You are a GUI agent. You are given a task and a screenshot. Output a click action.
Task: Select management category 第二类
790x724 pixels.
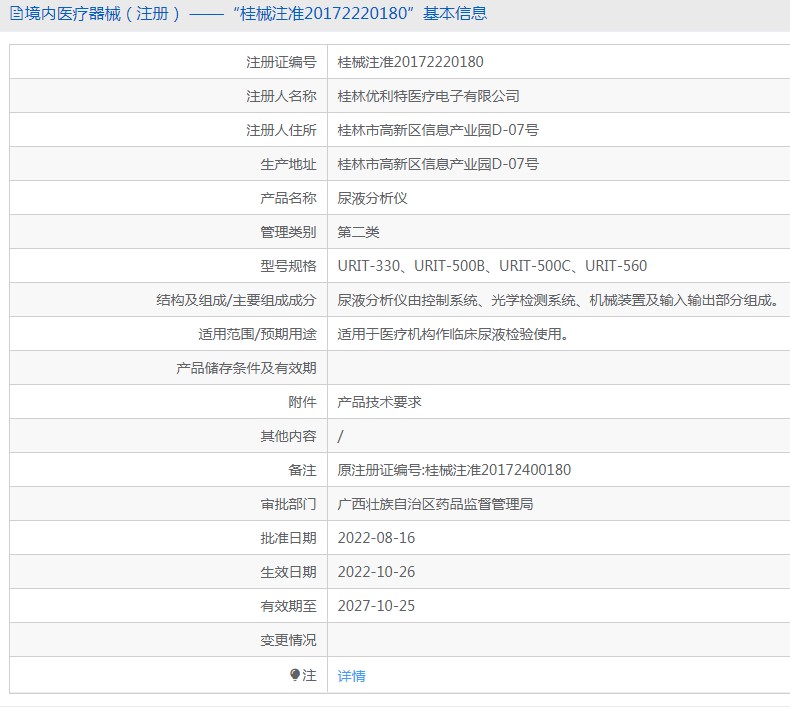pyautogui.click(x=358, y=232)
